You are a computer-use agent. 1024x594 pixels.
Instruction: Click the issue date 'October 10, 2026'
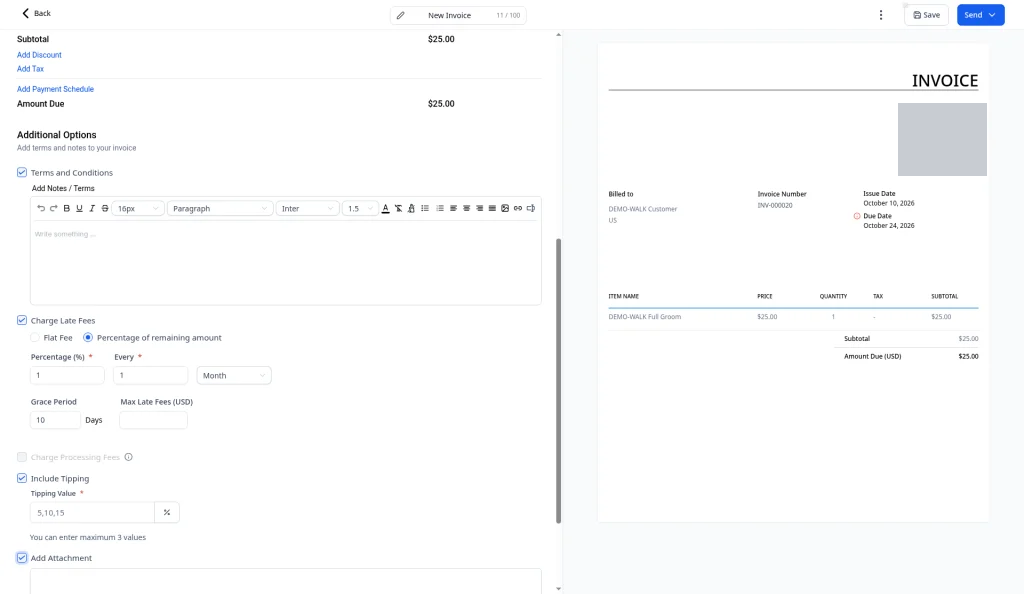[889, 203]
